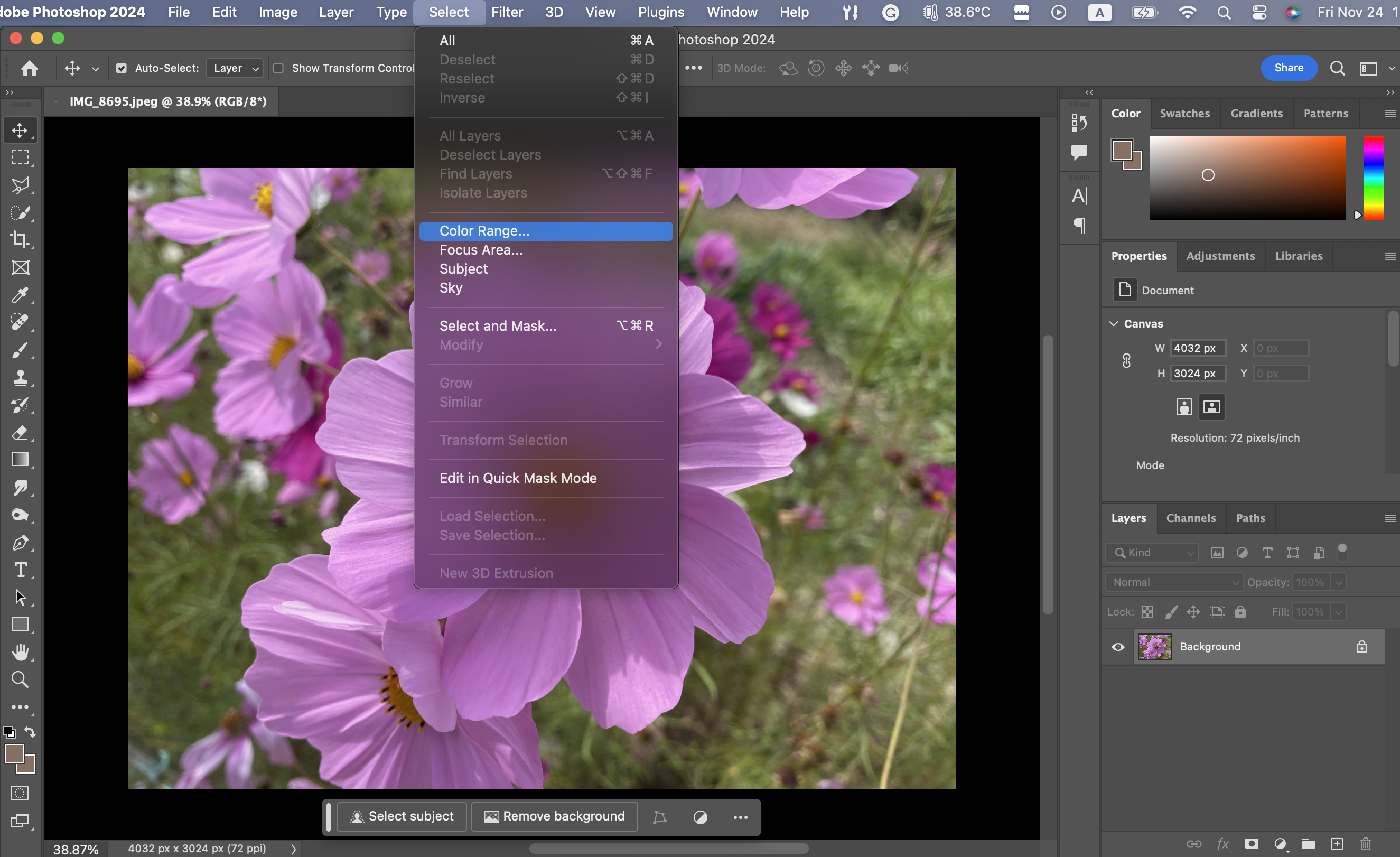Toggle the Auto-Select checkbox
Viewport: 1400px width, 857px height.
point(121,68)
